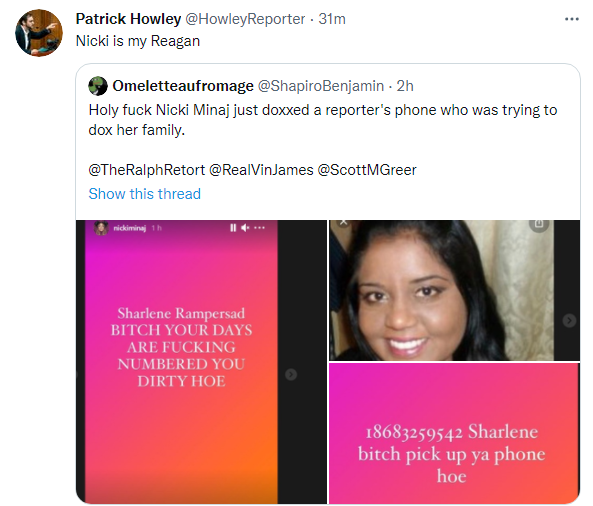Click the share icon on the photo image
Screen dimensions: 593x506
click(539, 224)
